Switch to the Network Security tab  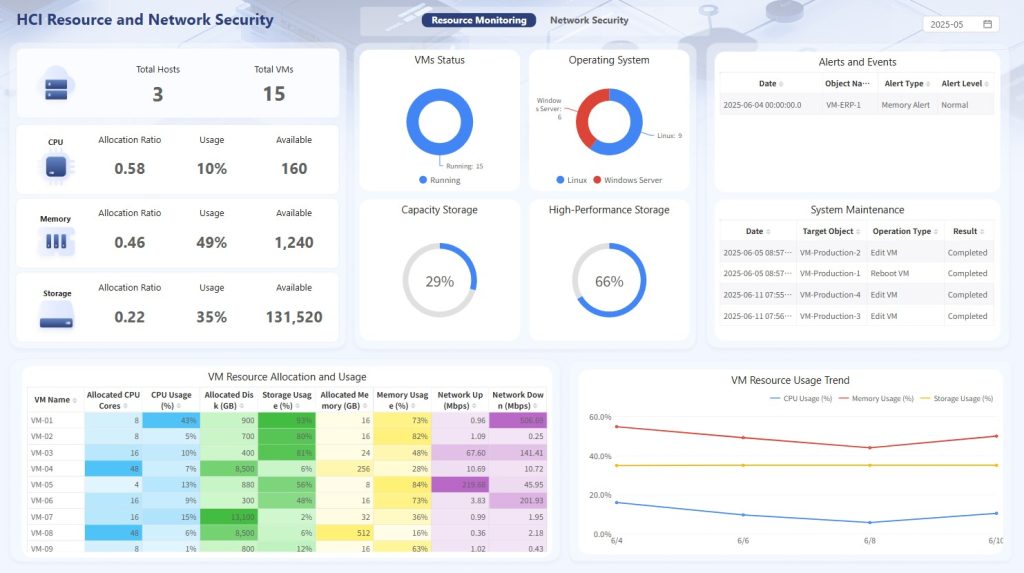tap(589, 20)
